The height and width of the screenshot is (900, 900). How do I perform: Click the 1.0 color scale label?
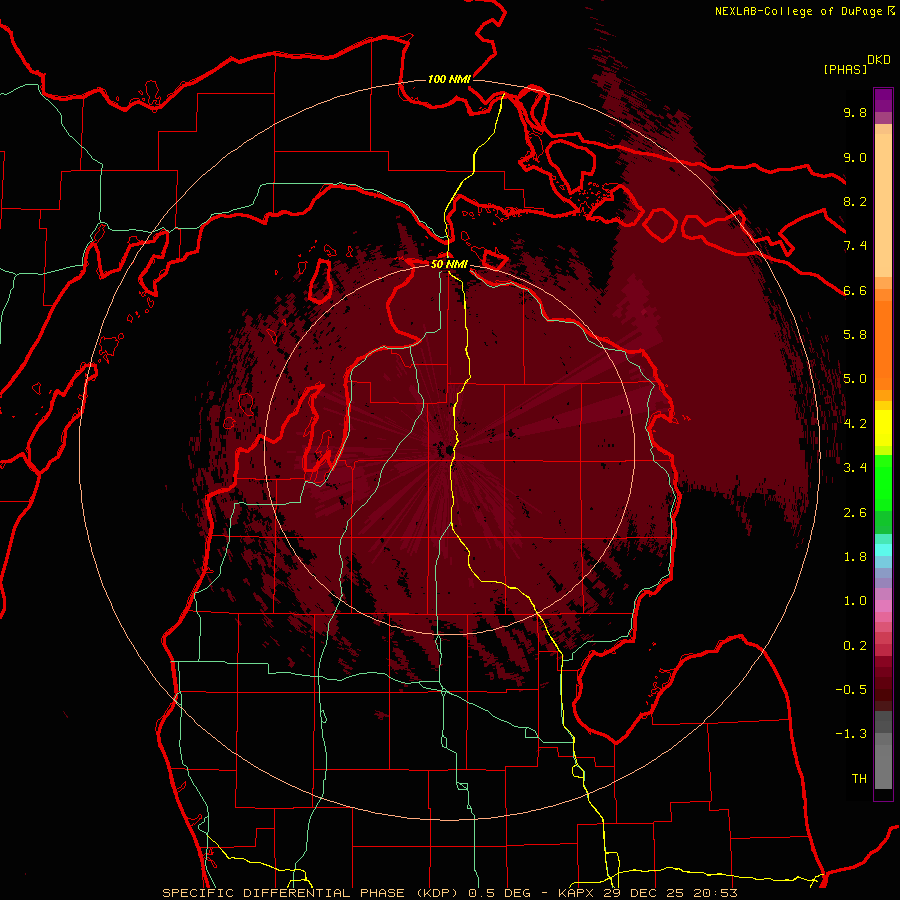(x=855, y=601)
